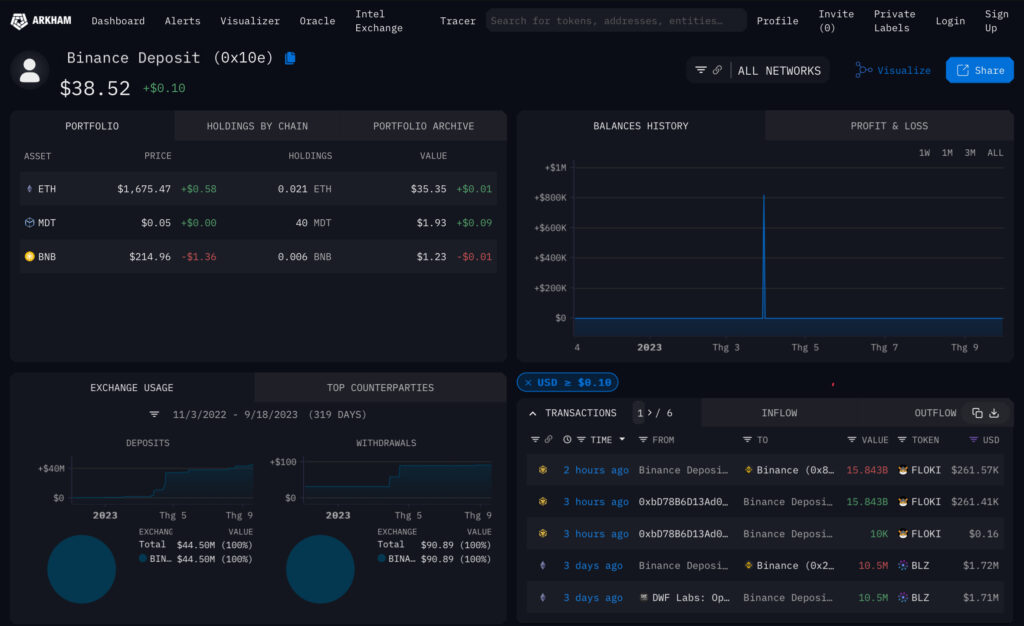Open Intel Exchange menu item

[x=379, y=21]
